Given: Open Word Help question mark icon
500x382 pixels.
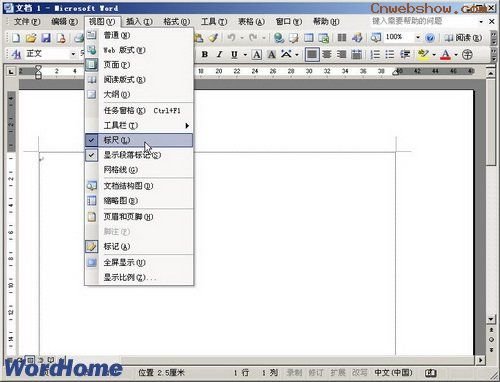Looking at the screenshot, I should click(430, 38).
